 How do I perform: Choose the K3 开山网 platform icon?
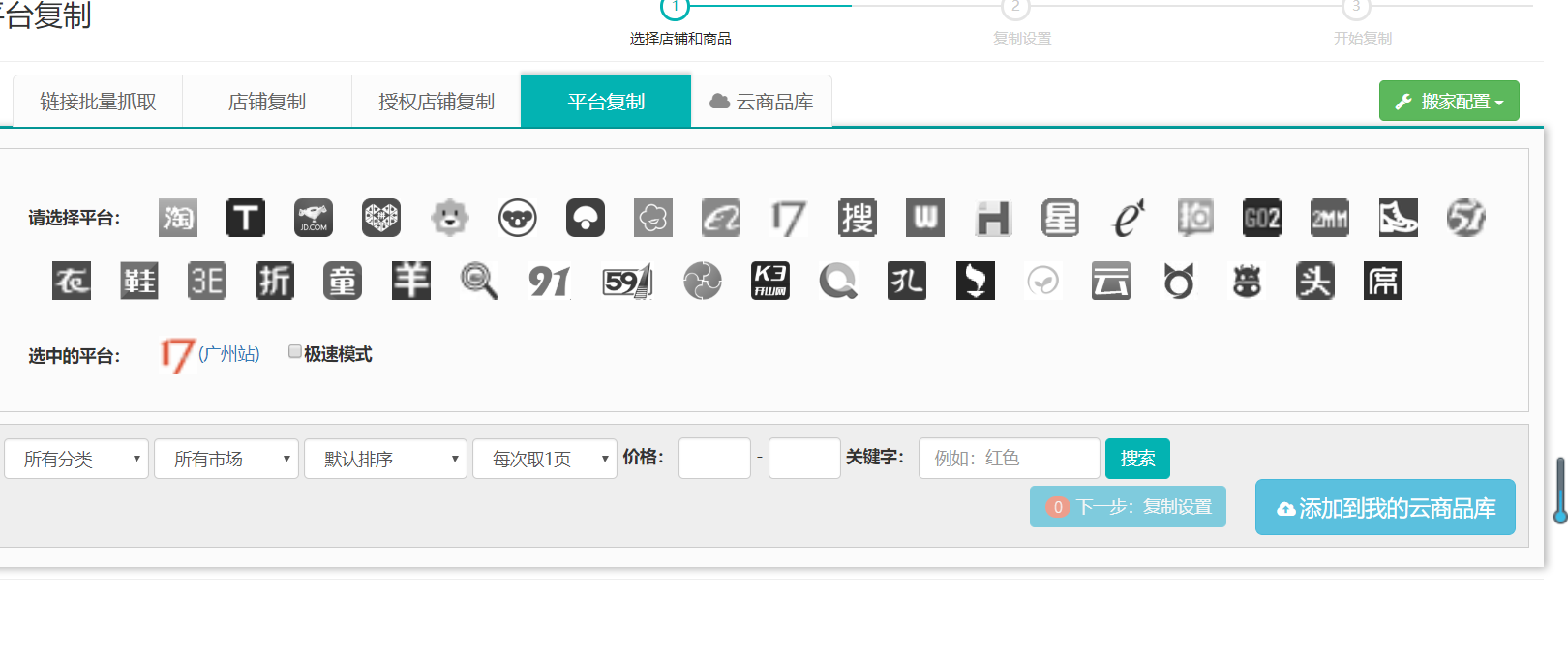(770, 281)
